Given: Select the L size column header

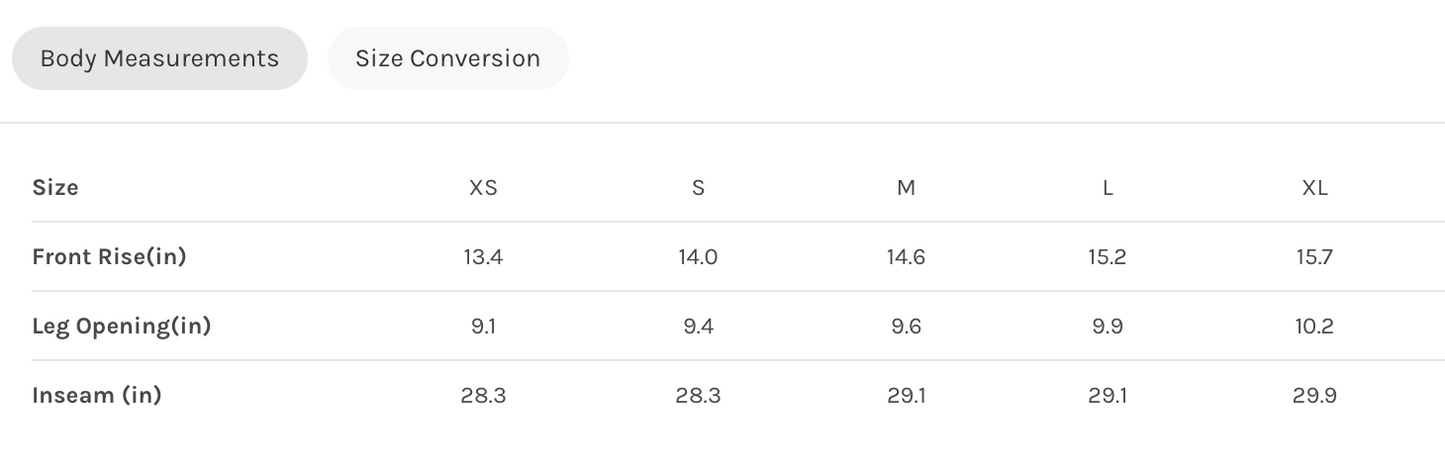Looking at the screenshot, I should [1107, 188].
